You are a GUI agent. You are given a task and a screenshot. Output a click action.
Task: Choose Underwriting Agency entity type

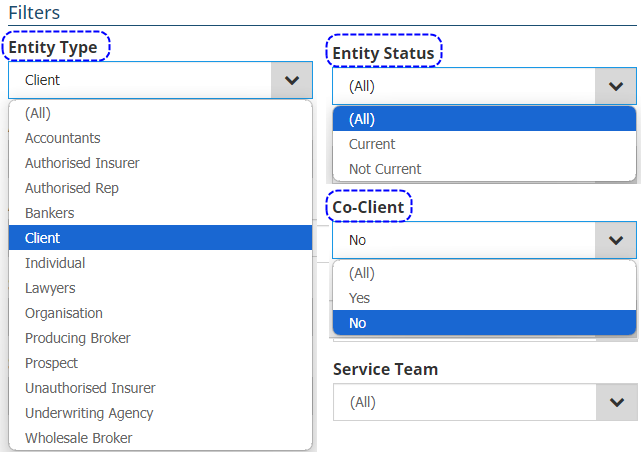[89, 413]
